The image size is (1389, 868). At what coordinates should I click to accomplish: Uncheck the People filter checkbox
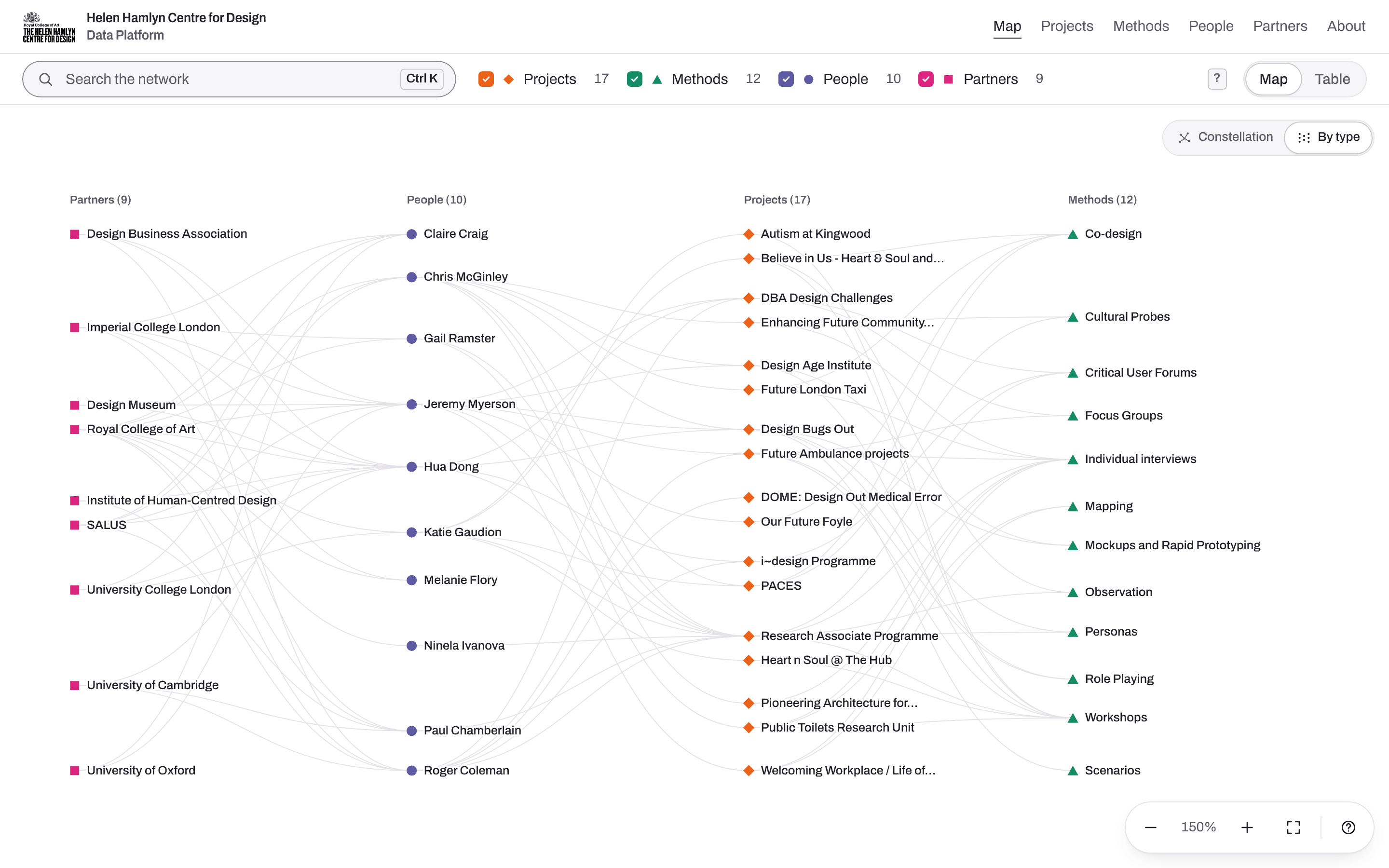pyautogui.click(x=786, y=79)
